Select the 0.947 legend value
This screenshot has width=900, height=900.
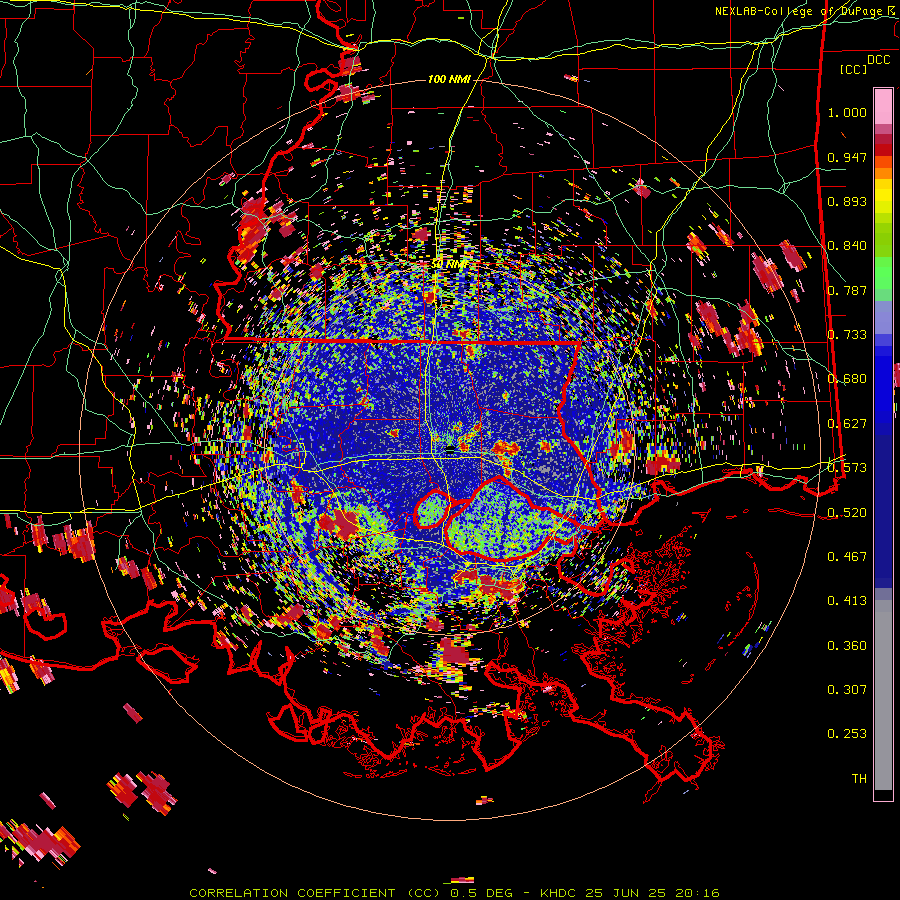[847, 157]
